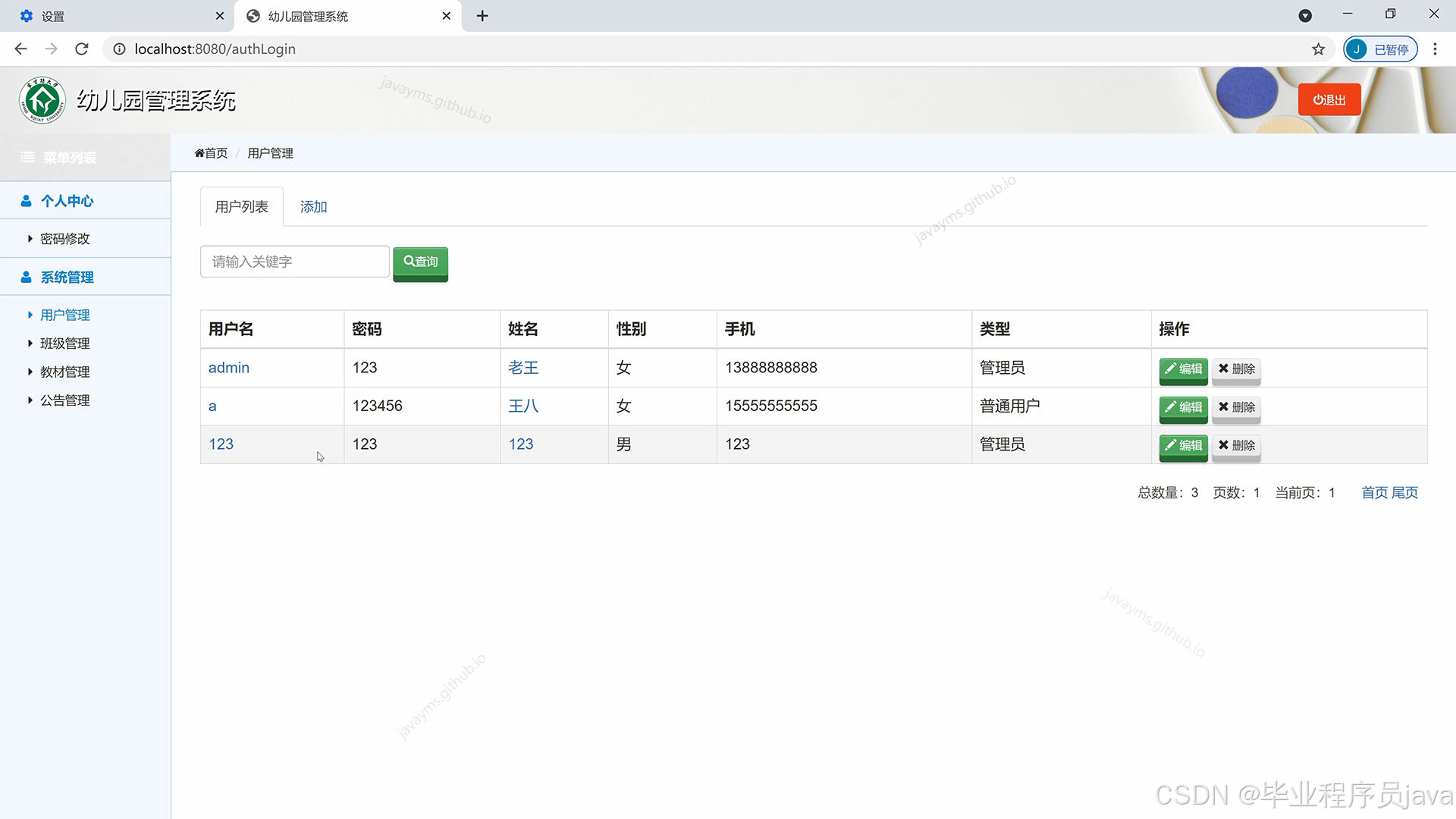Delete the user row with phone 123
Viewport: 1456px width, 819px height.
point(1236,446)
